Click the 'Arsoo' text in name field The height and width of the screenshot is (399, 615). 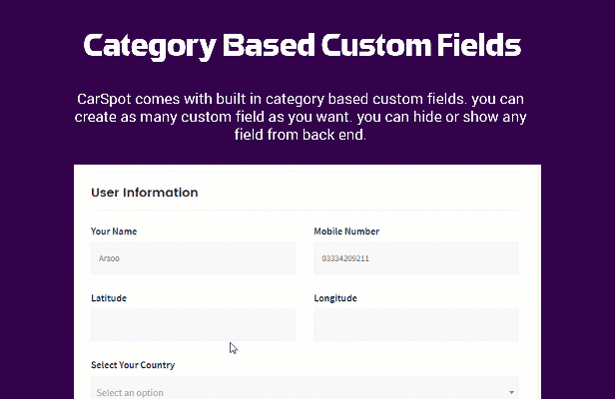109,258
